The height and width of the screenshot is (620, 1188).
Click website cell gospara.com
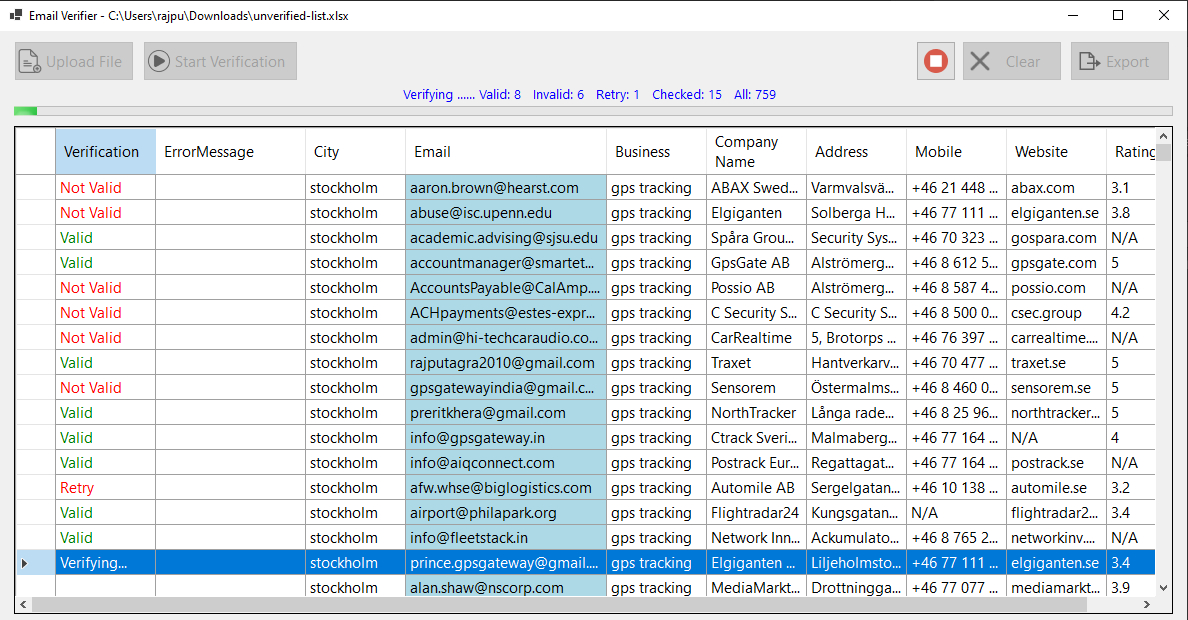tap(1056, 238)
